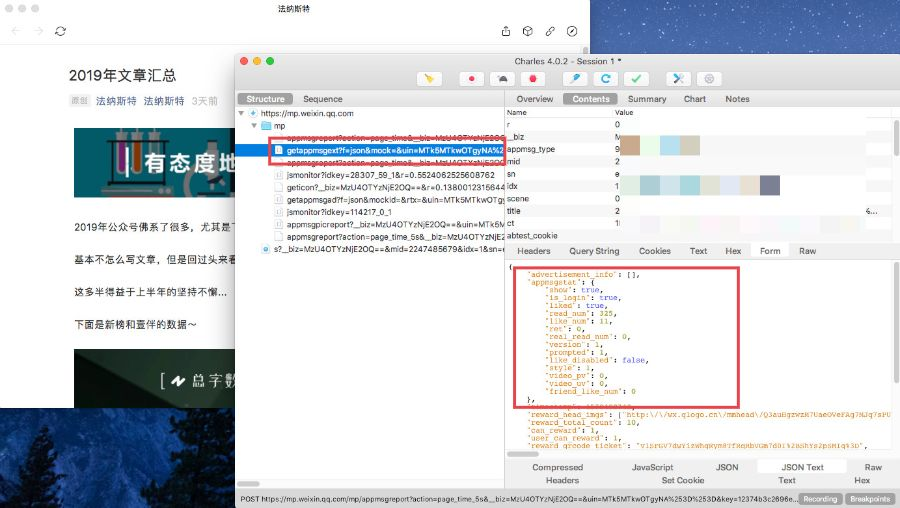Toggle throttling turtle icon in Charles
This screenshot has width=900, height=508.
pos(502,79)
